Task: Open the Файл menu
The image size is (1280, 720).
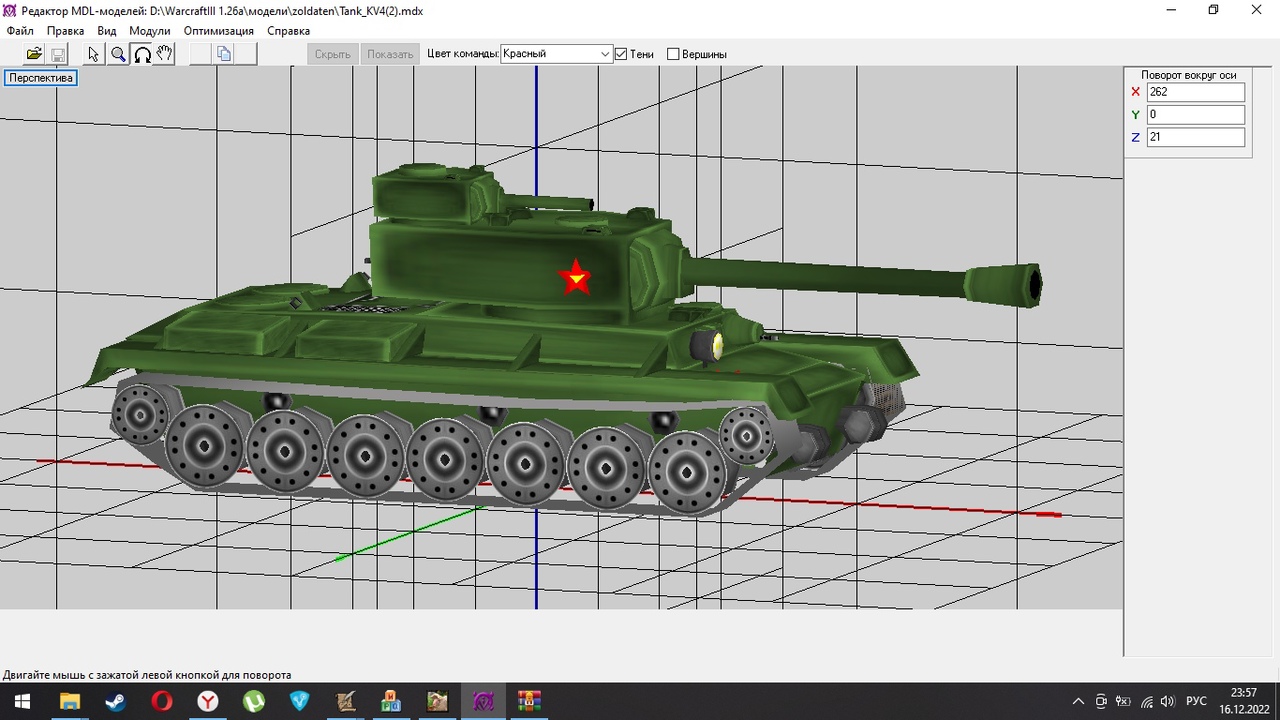Action: tap(20, 31)
